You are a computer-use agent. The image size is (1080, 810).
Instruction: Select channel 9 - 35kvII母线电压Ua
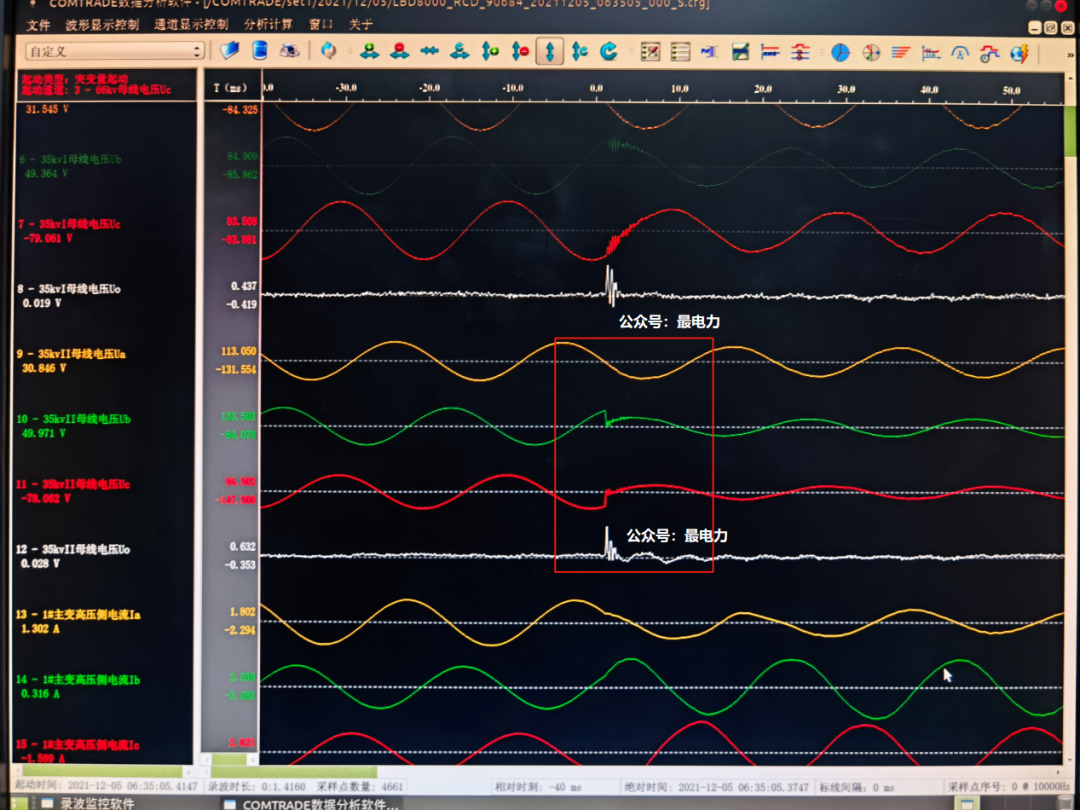[71, 354]
